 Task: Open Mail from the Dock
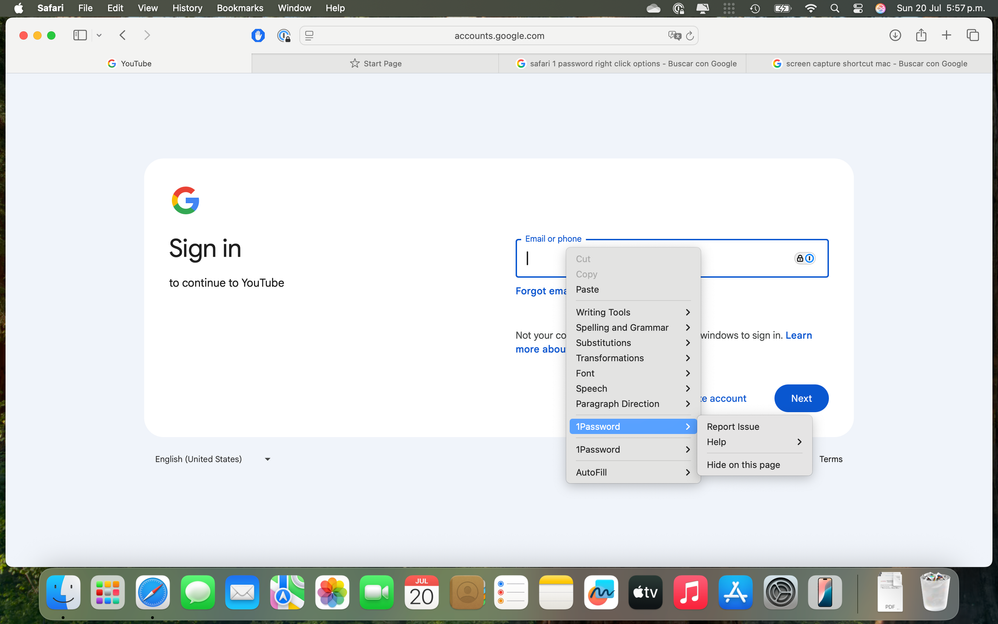click(242, 593)
